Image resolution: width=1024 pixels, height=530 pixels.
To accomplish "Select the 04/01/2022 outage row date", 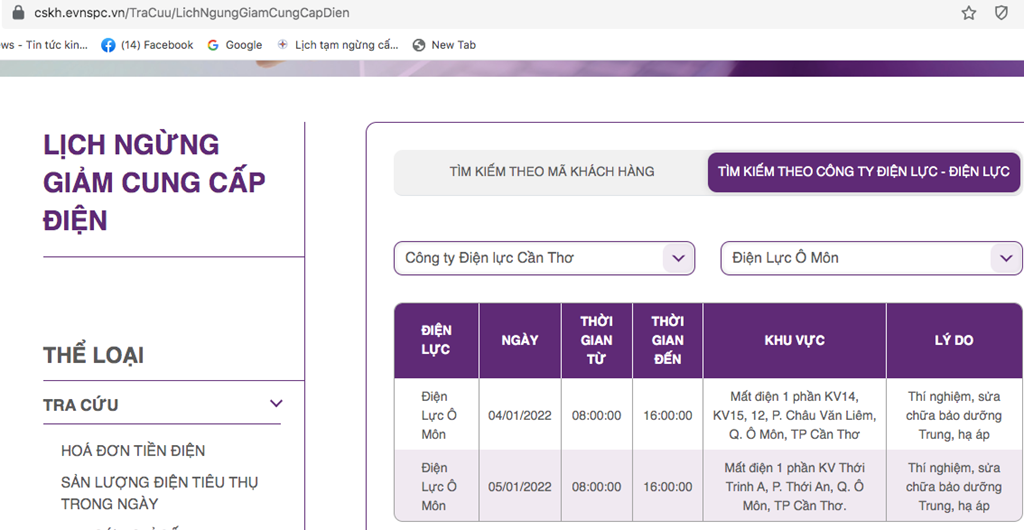I will (x=520, y=415).
